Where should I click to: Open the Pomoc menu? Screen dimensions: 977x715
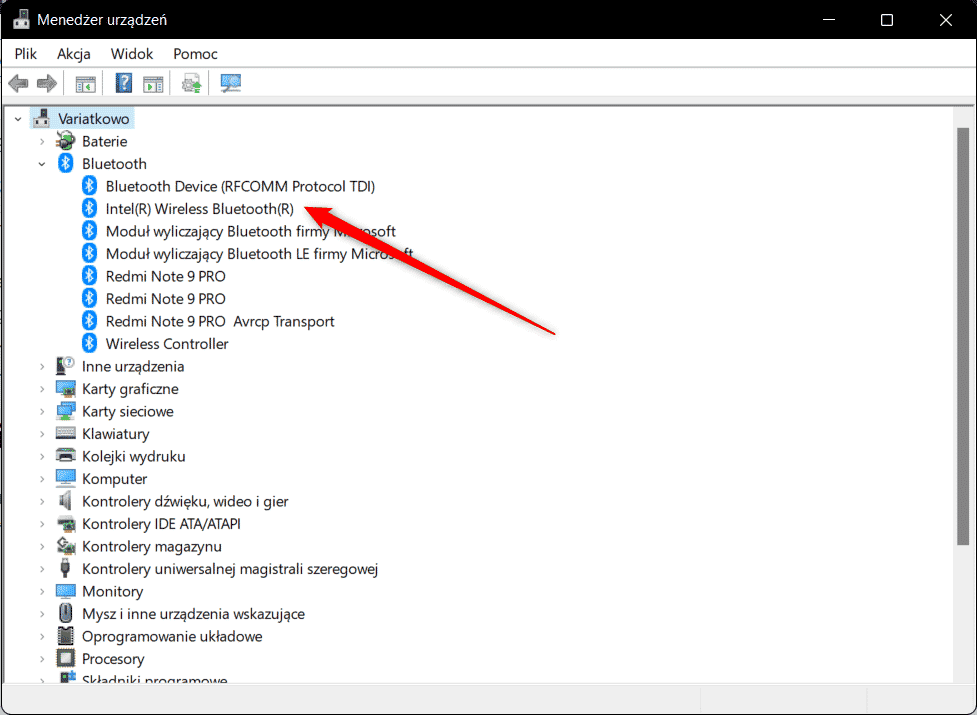195,54
